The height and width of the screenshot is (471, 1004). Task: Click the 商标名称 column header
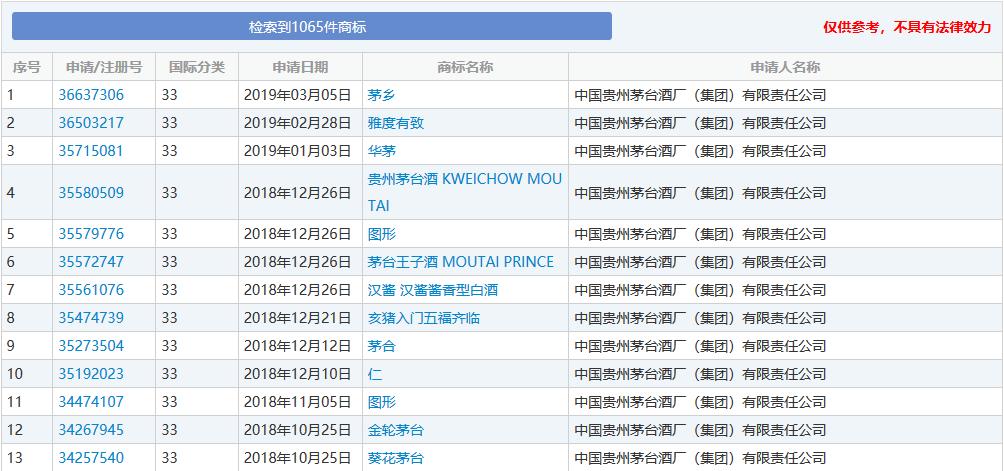coord(466,67)
